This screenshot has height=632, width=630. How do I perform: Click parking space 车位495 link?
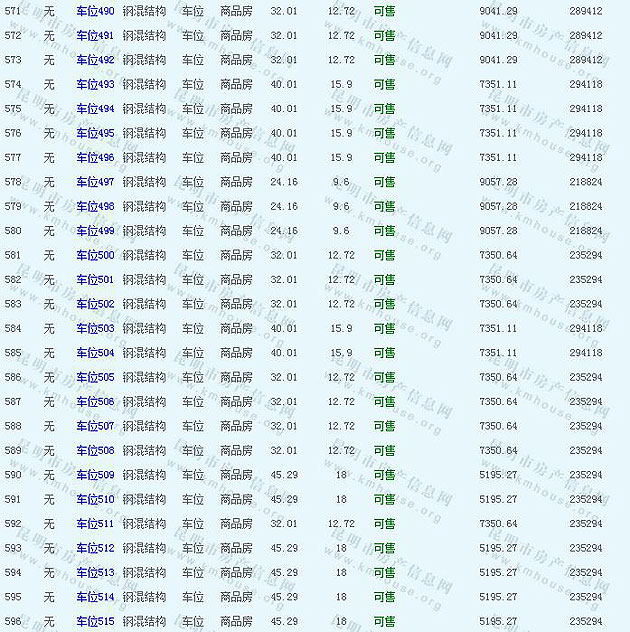95,133
